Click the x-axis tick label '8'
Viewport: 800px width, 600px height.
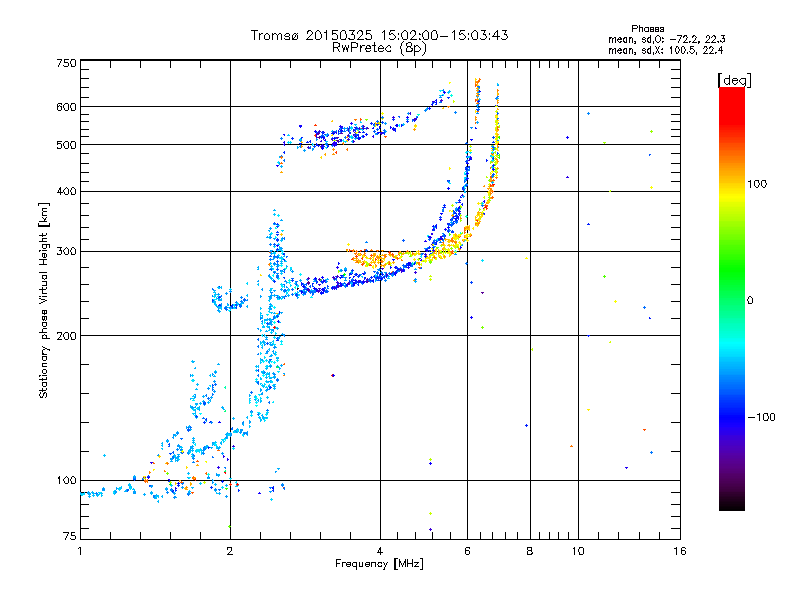[530, 551]
